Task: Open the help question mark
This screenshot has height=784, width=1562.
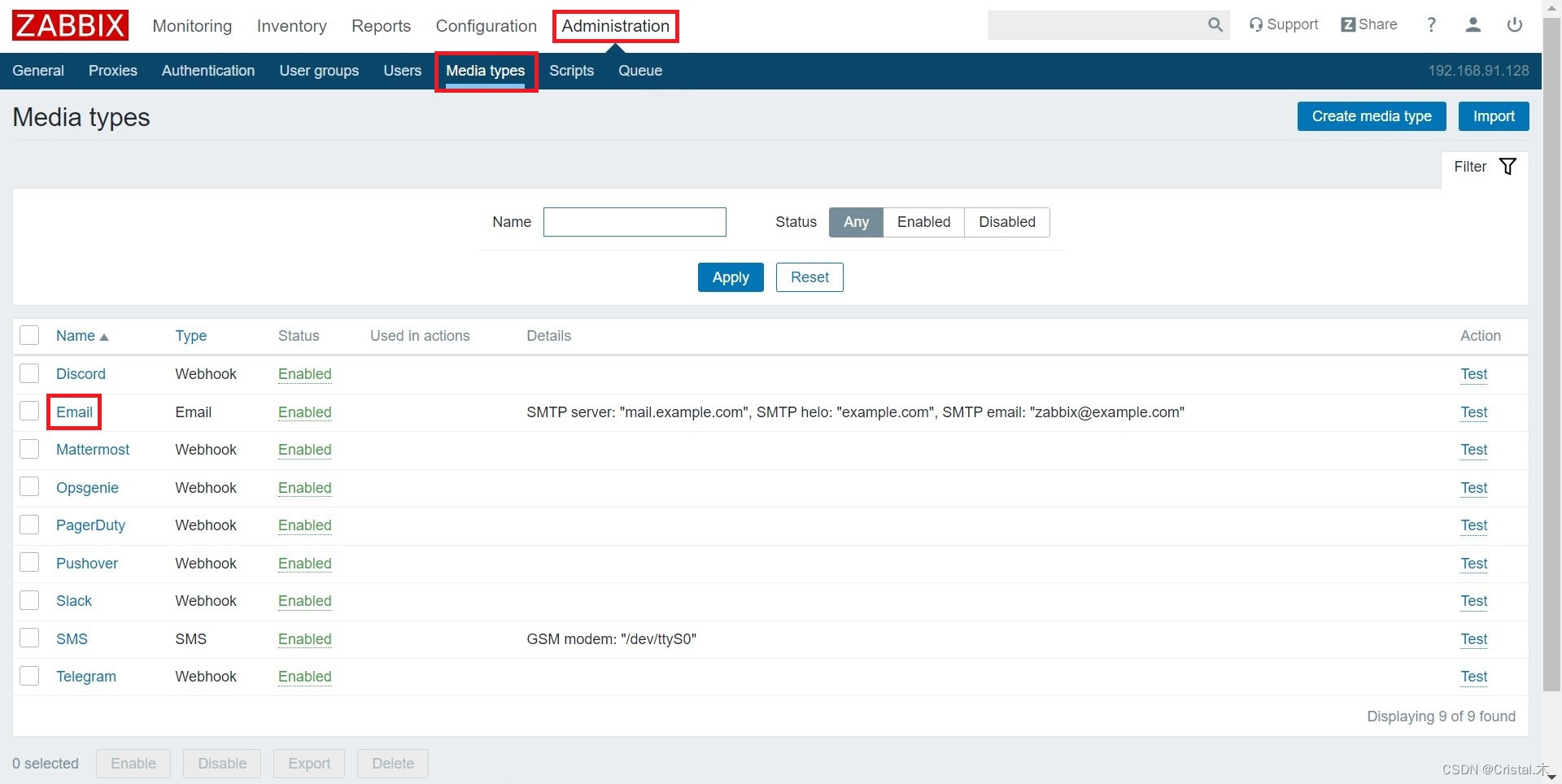Action: (1431, 24)
